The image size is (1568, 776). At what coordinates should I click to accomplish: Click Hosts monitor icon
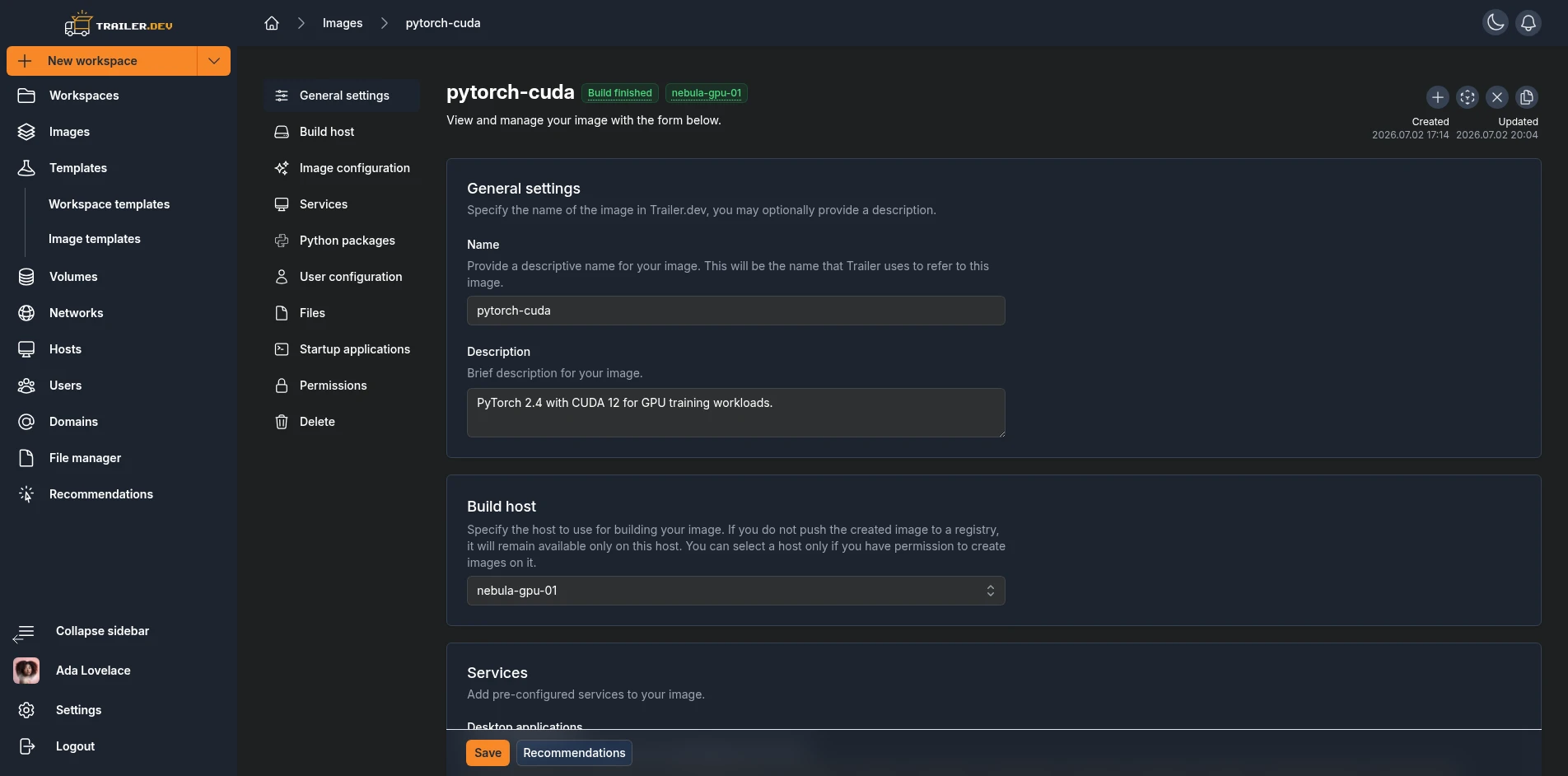[26, 349]
